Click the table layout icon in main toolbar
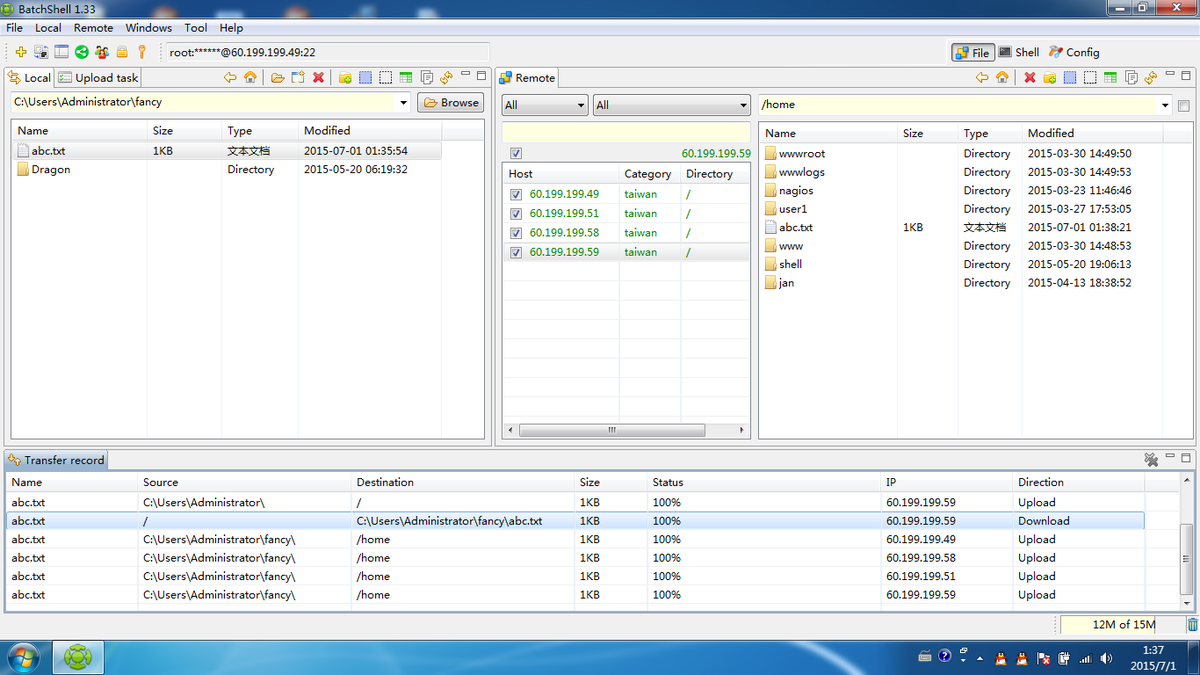1200x675 pixels. [61, 52]
